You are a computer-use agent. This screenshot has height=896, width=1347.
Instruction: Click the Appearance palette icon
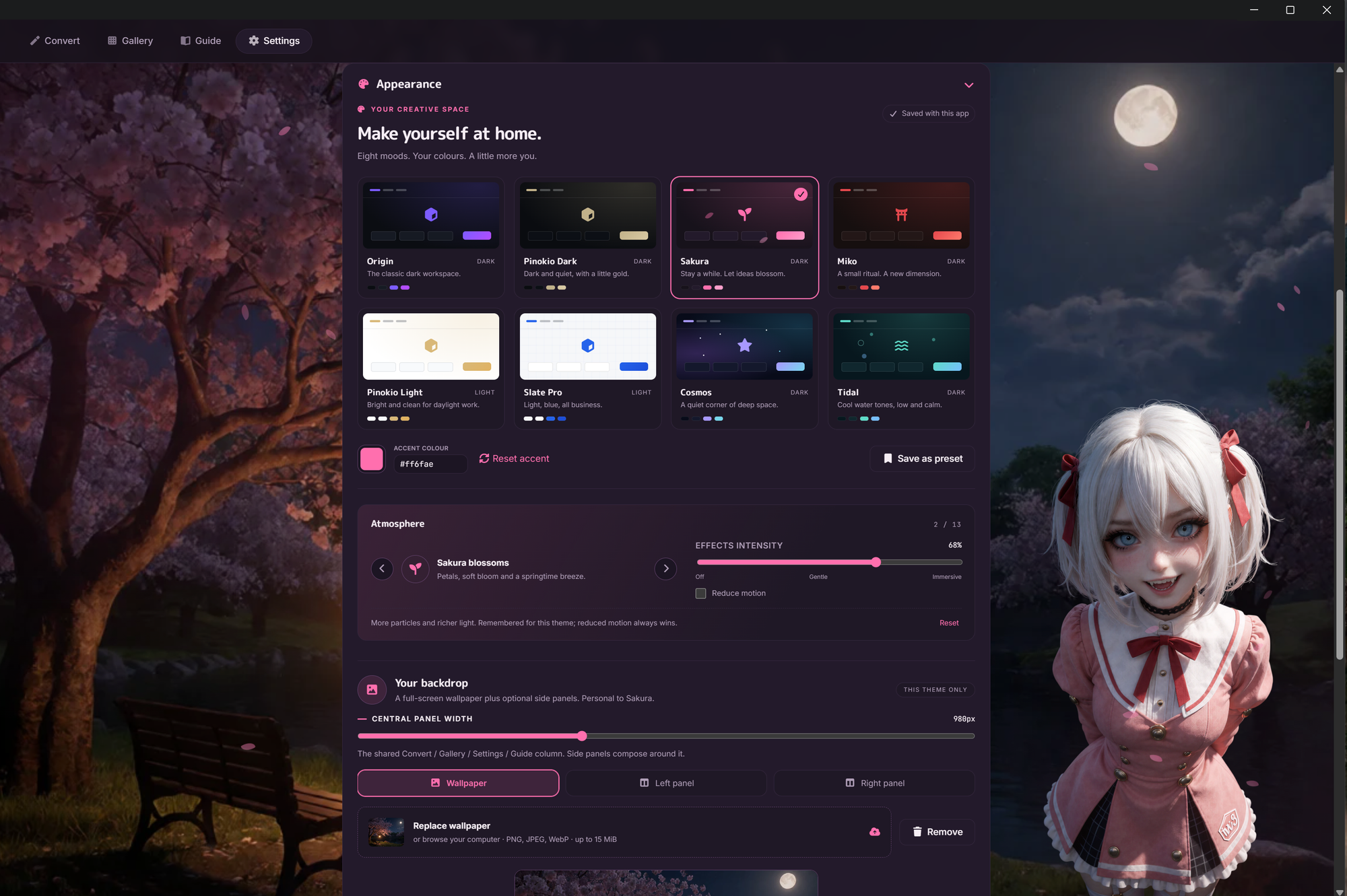pyautogui.click(x=364, y=84)
